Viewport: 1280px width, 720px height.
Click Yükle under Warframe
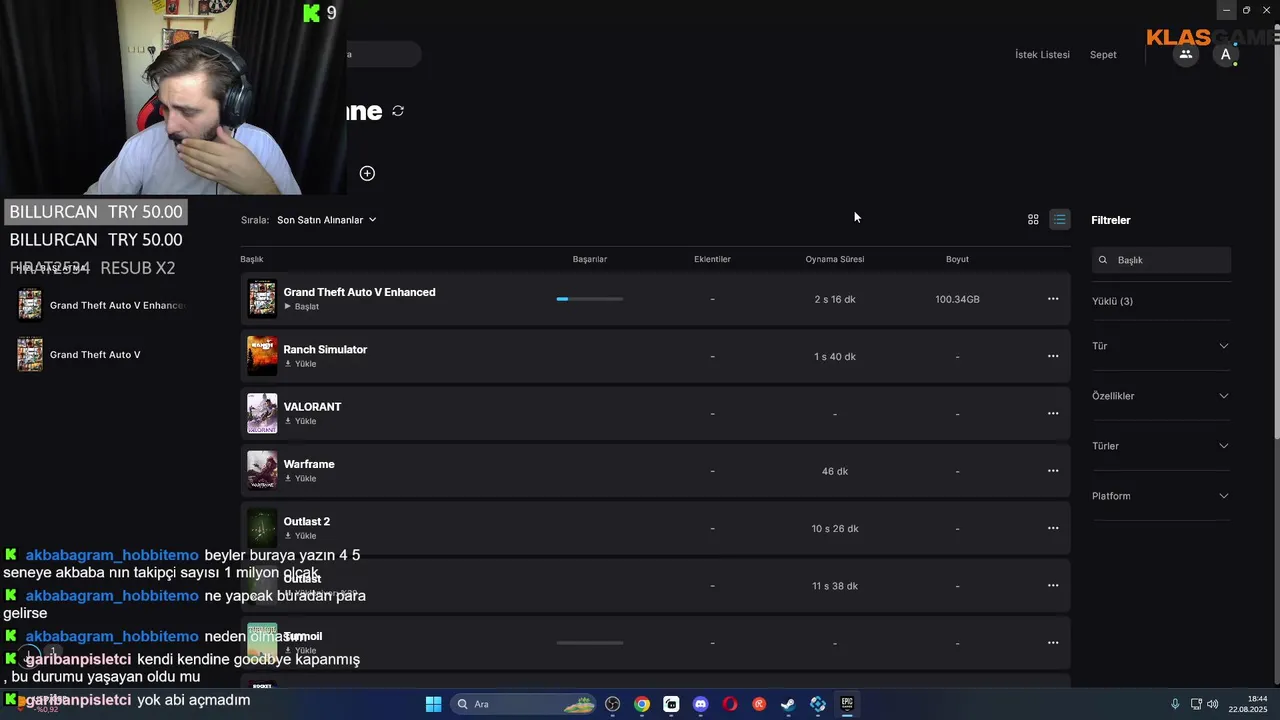coord(300,478)
